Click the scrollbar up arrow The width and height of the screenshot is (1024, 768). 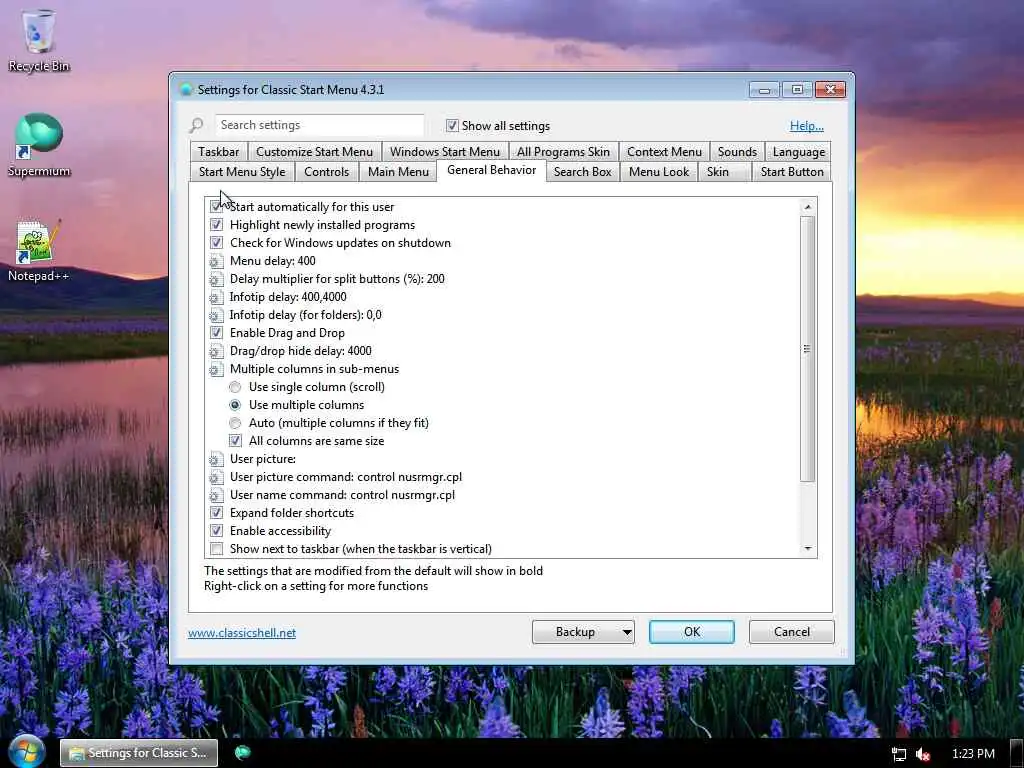808,207
